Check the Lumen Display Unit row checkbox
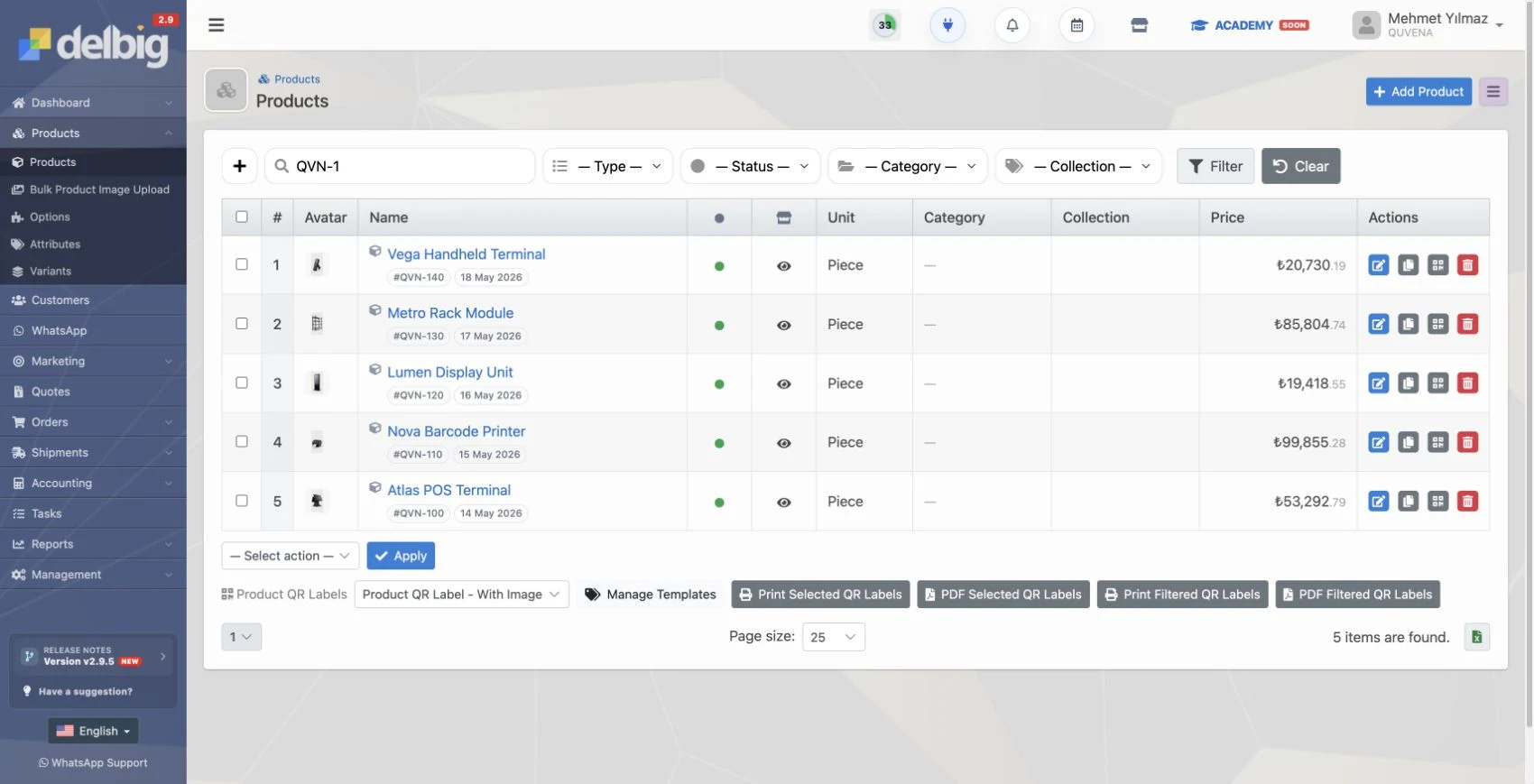The height and width of the screenshot is (784, 1534). 242,383
